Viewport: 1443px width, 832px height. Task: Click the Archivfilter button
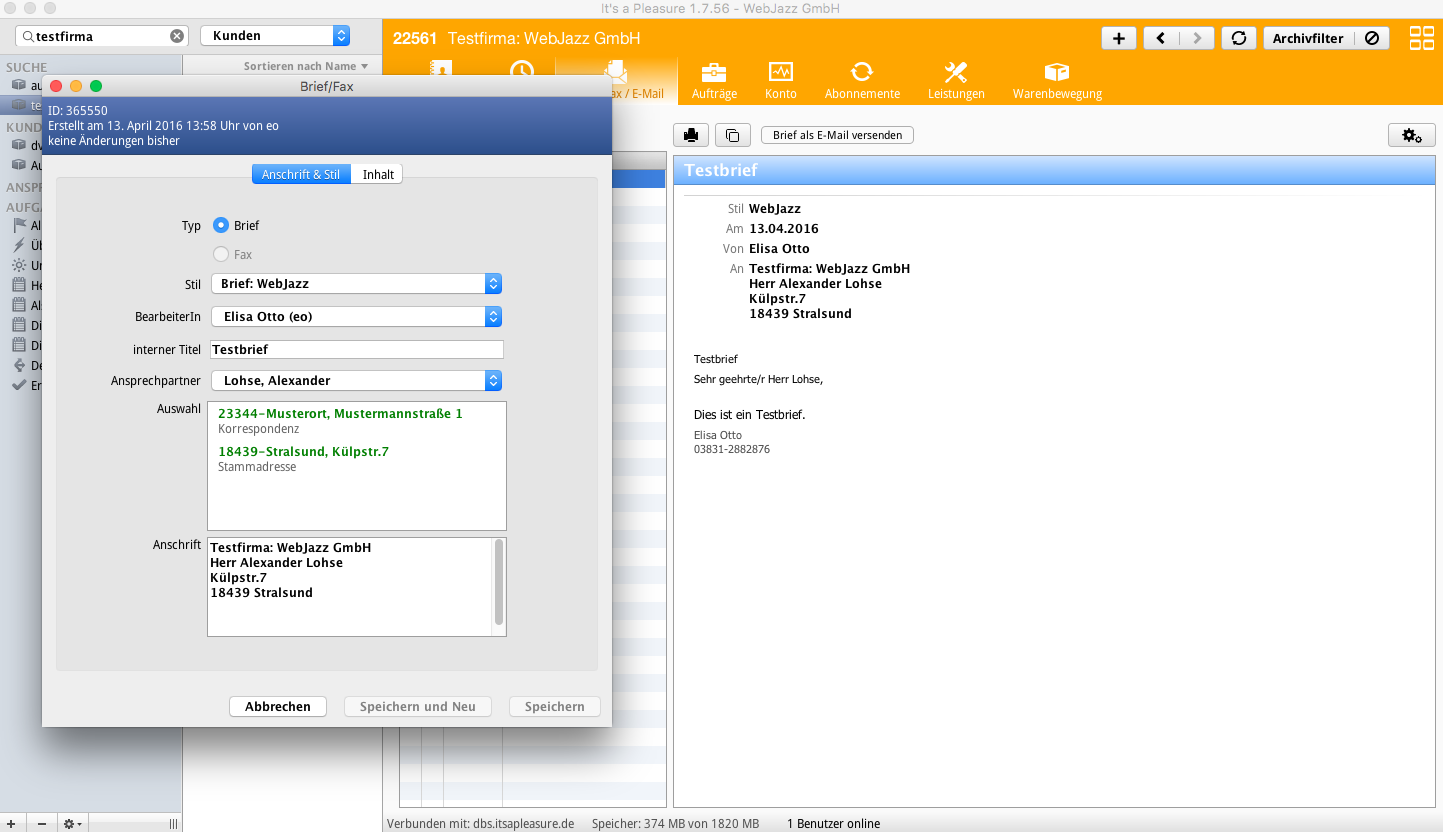click(1308, 38)
